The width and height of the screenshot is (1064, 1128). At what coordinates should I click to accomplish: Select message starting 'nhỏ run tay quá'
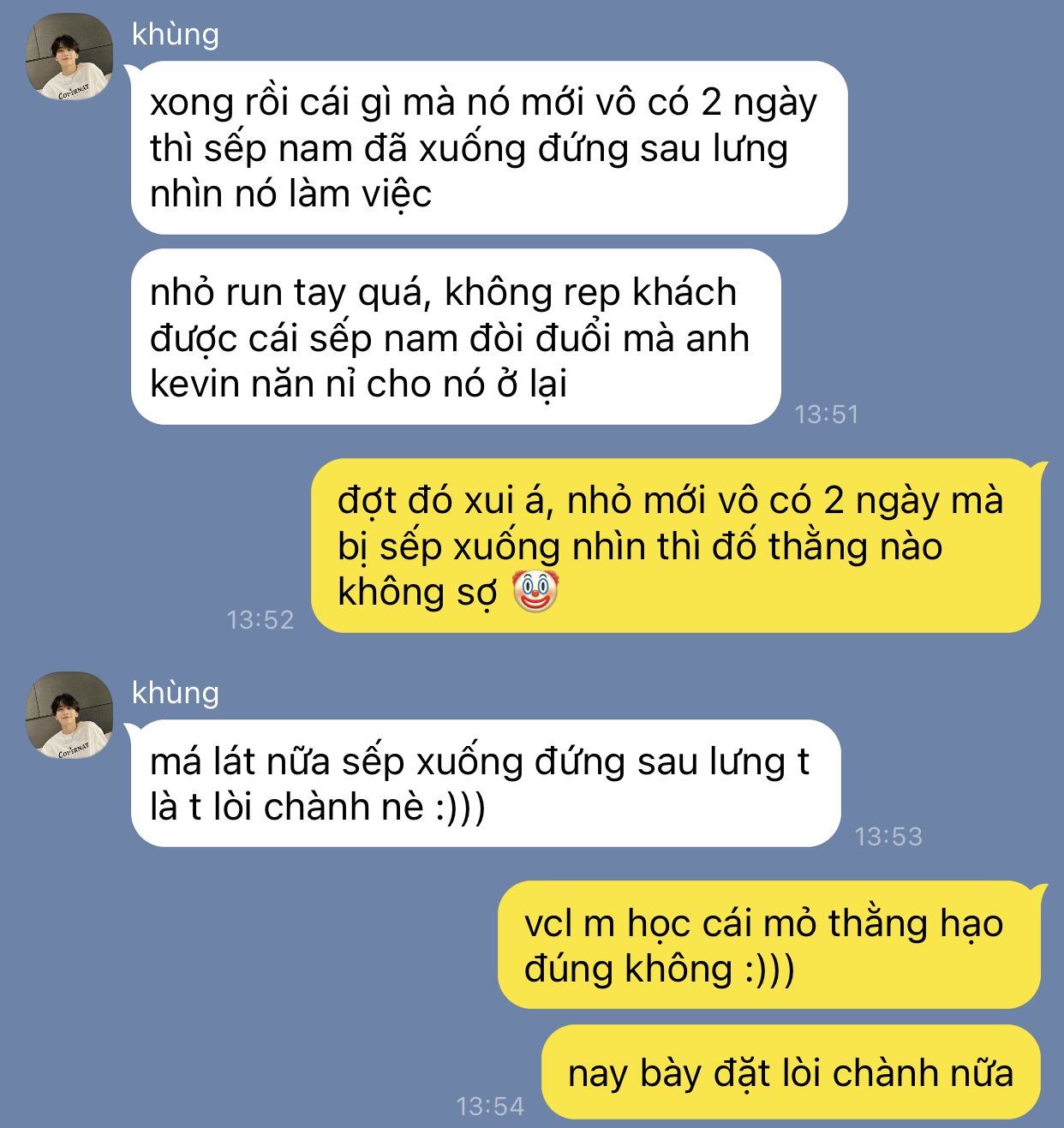tap(456, 337)
